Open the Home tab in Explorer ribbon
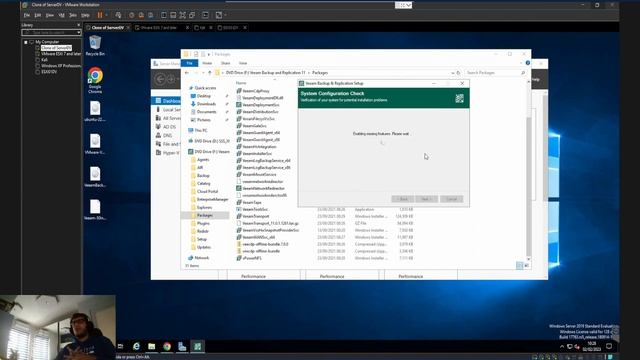640x360 pixels. [x=207, y=63]
